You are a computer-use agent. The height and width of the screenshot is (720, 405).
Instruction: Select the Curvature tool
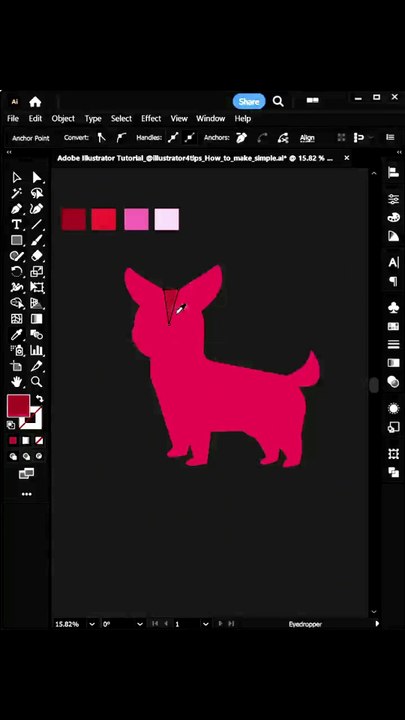tap(37, 209)
